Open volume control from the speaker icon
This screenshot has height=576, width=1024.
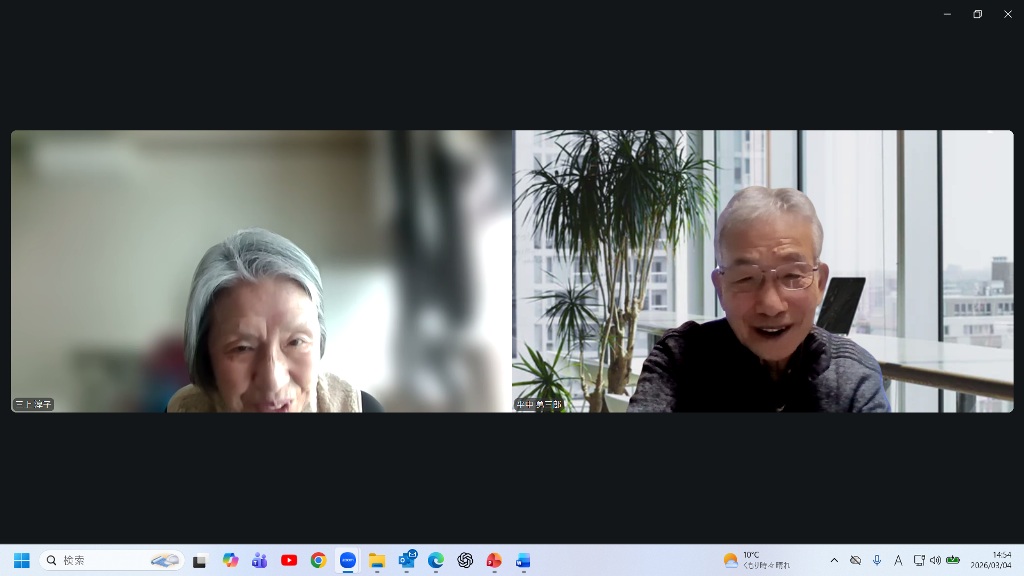pos(935,560)
